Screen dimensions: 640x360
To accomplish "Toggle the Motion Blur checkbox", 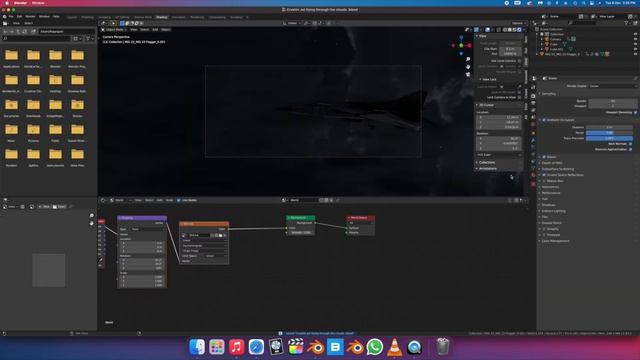I will pos(544,181).
